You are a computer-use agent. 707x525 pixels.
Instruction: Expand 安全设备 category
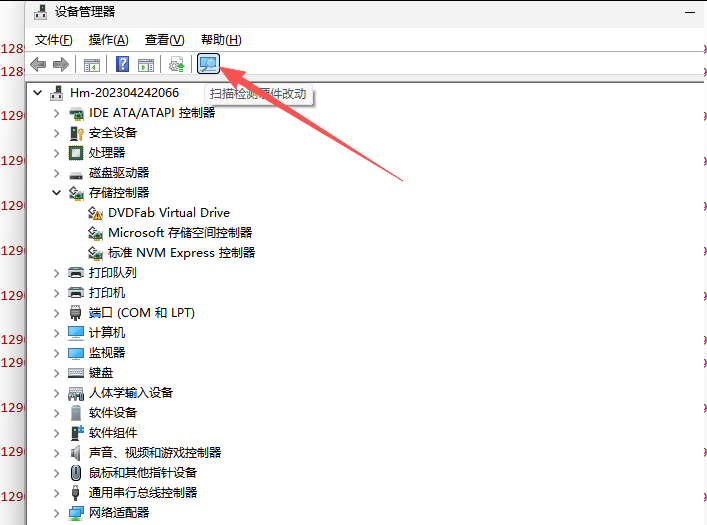pyautogui.click(x=56, y=133)
